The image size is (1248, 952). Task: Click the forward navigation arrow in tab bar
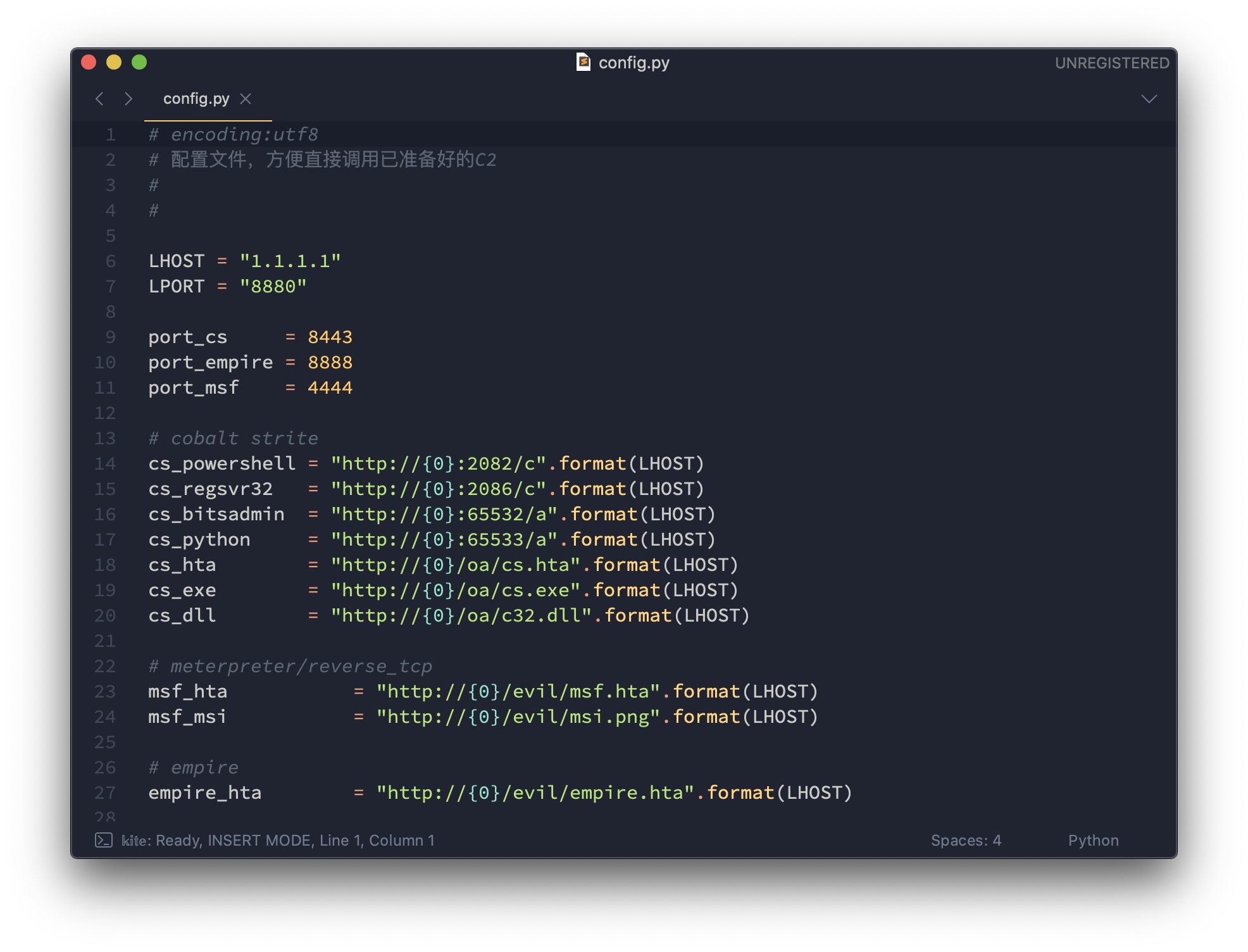pos(128,99)
